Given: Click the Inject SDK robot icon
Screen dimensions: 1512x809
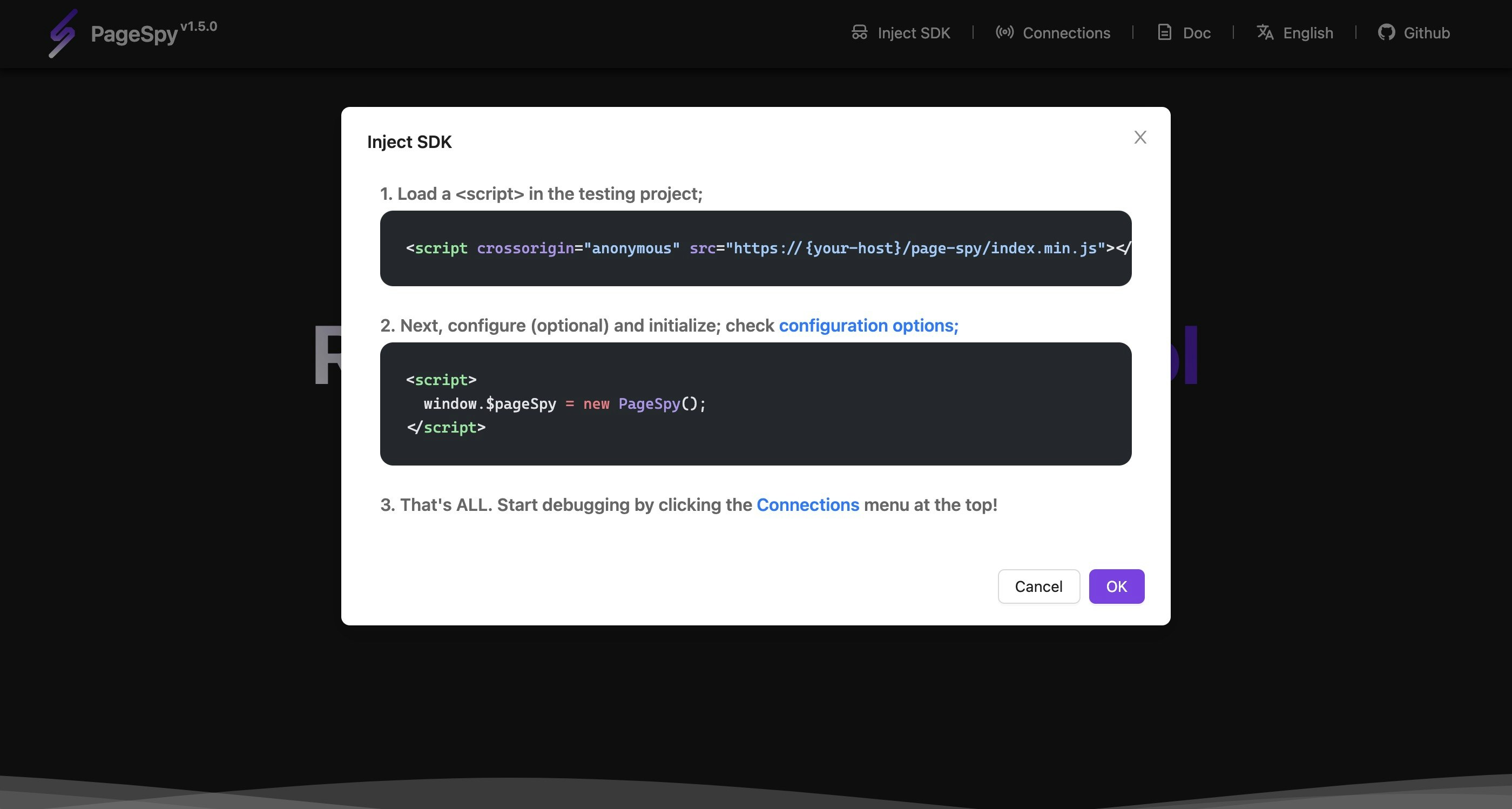Looking at the screenshot, I should pyautogui.click(x=859, y=32).
